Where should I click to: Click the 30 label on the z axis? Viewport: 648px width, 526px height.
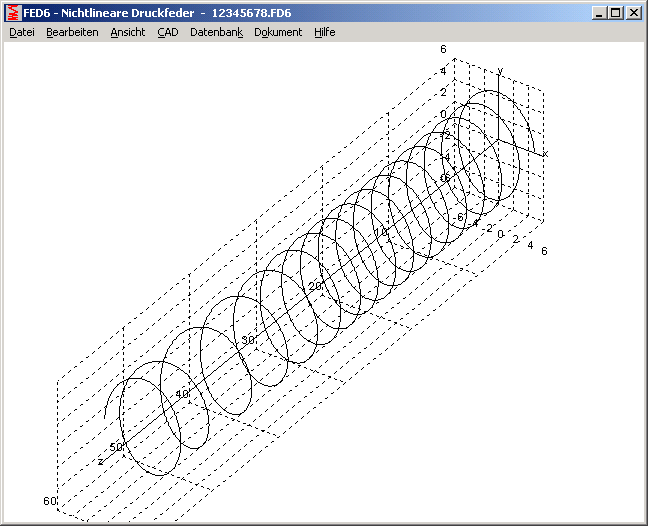248,340
